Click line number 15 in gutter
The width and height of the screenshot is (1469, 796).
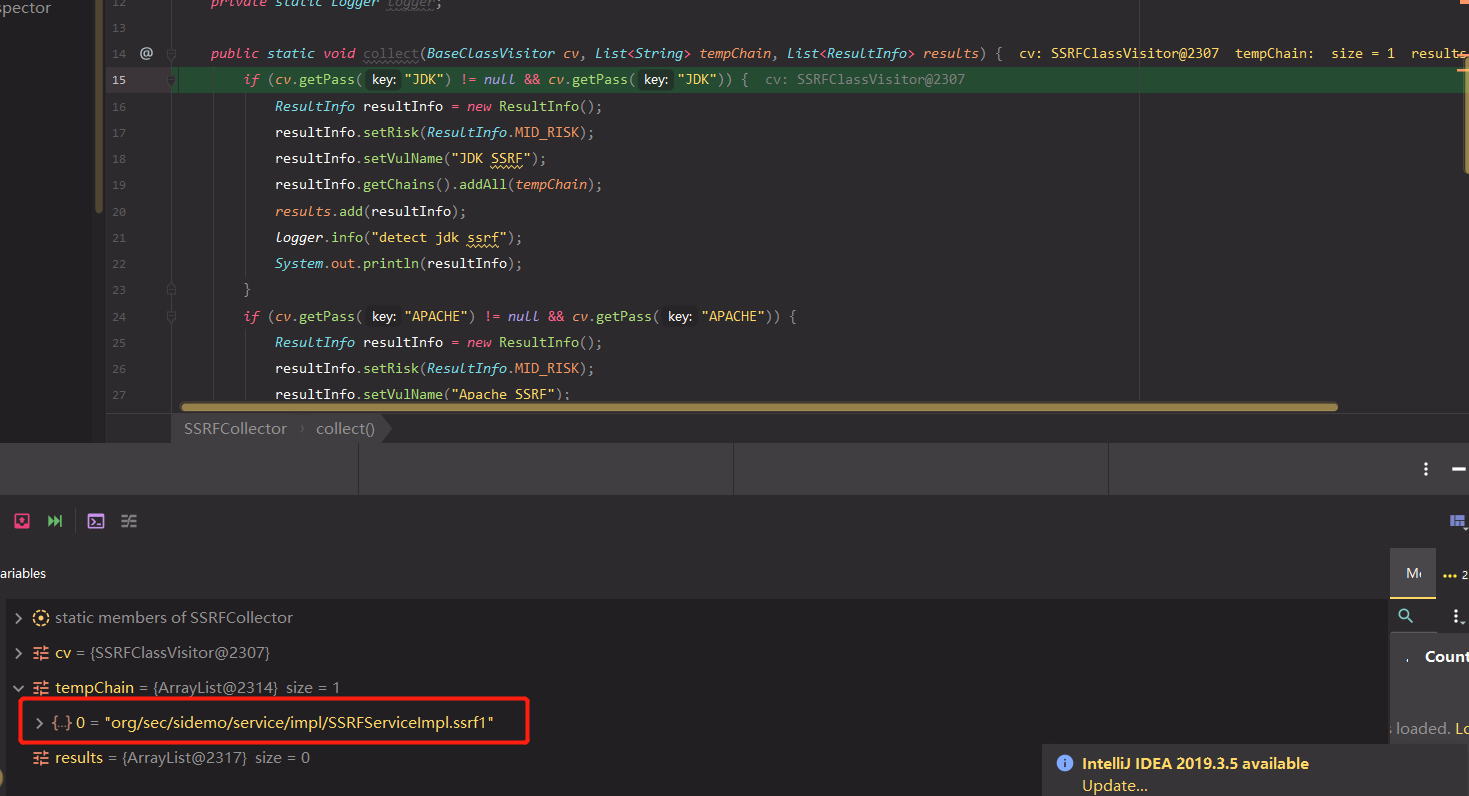tap(119, 80)
